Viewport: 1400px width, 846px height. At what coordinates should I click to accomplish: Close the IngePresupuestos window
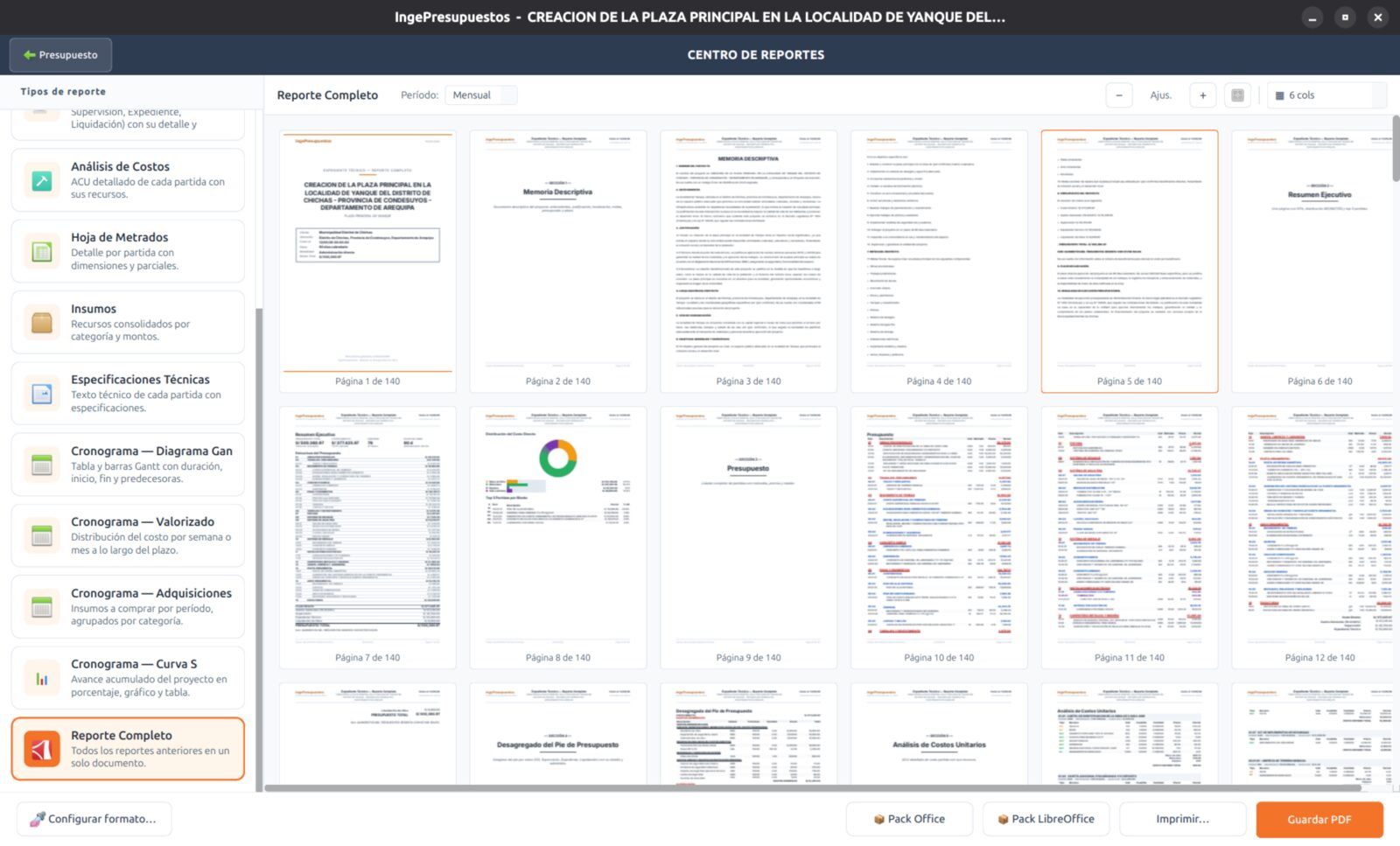[1378, 17]
